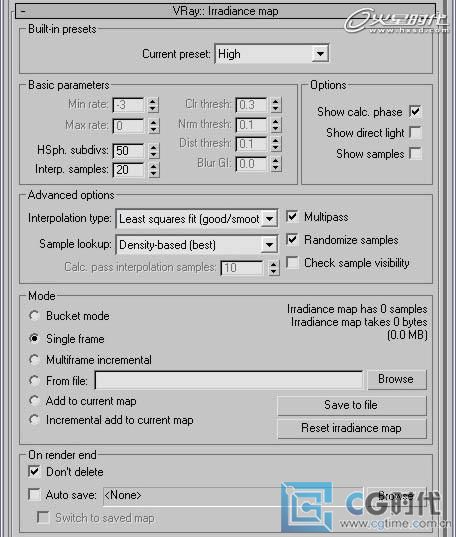Image resolution: width=456 pixels, height=537 pixels.
Task: Enable Check sample visibility
Action: click(x=292, y=263)
